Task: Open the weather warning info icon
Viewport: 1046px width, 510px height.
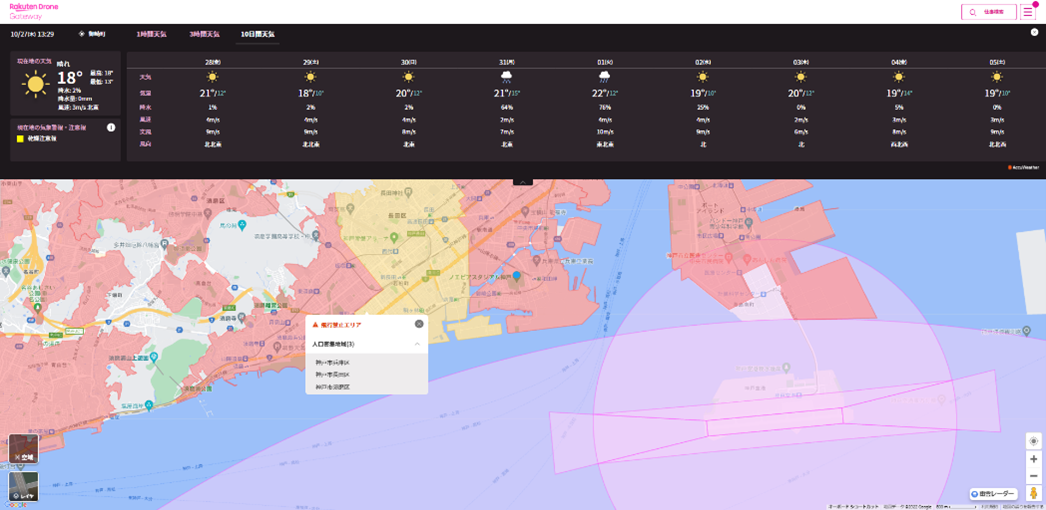Action: point(111,127)
